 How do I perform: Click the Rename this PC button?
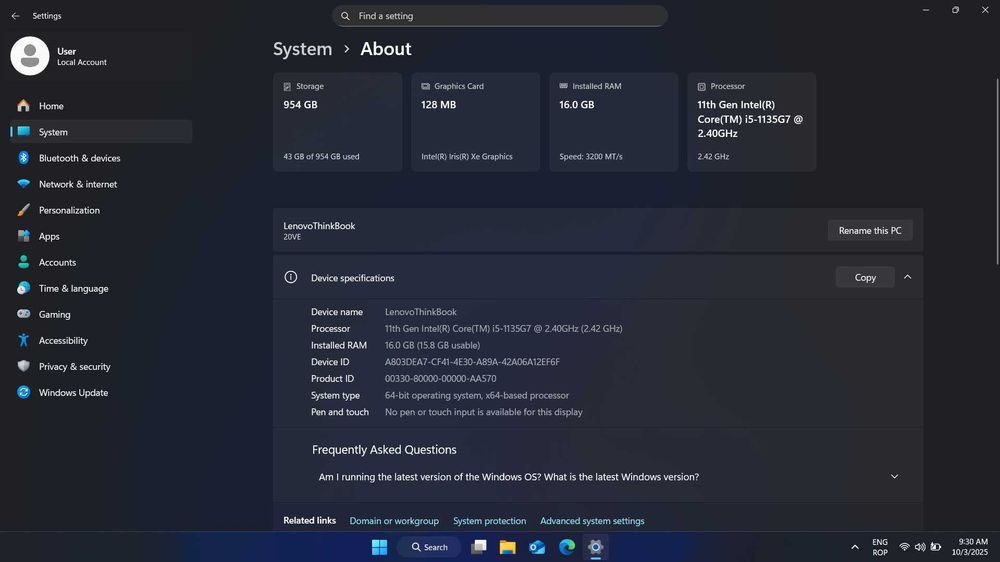[870, 231]
